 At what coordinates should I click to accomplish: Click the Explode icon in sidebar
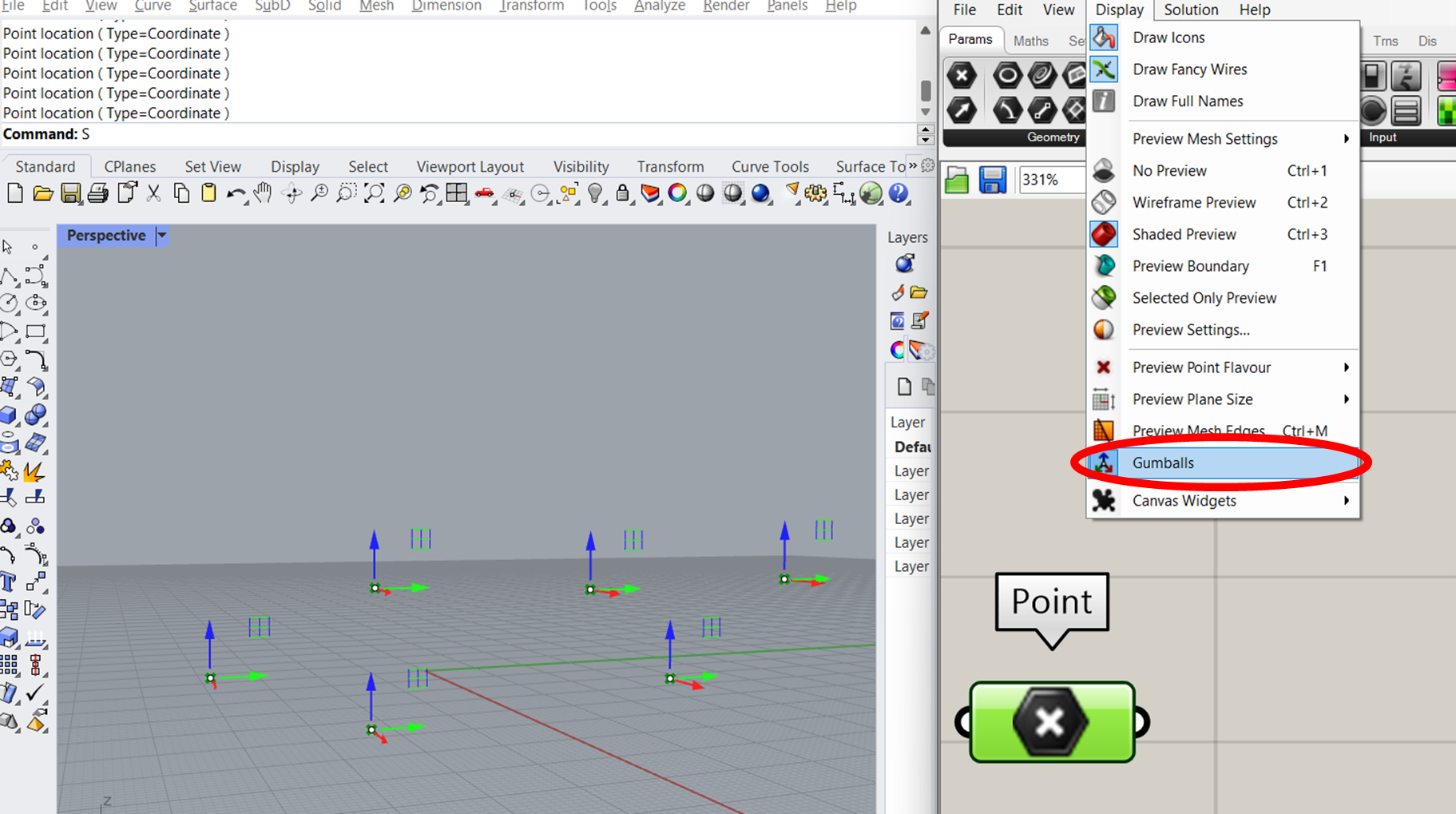[x=34, y=471]
